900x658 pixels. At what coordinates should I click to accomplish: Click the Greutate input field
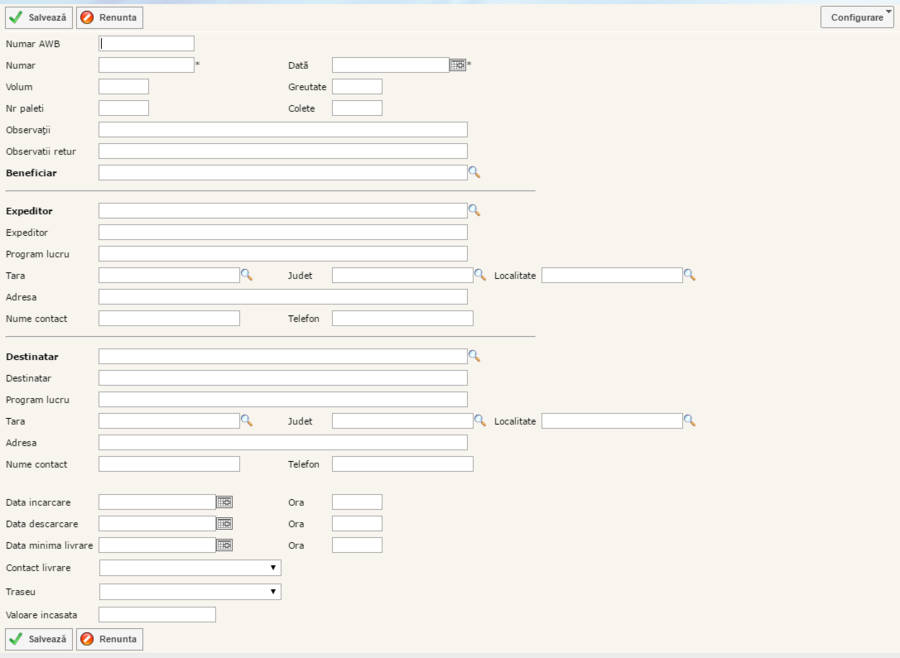[x=357, y=87]
